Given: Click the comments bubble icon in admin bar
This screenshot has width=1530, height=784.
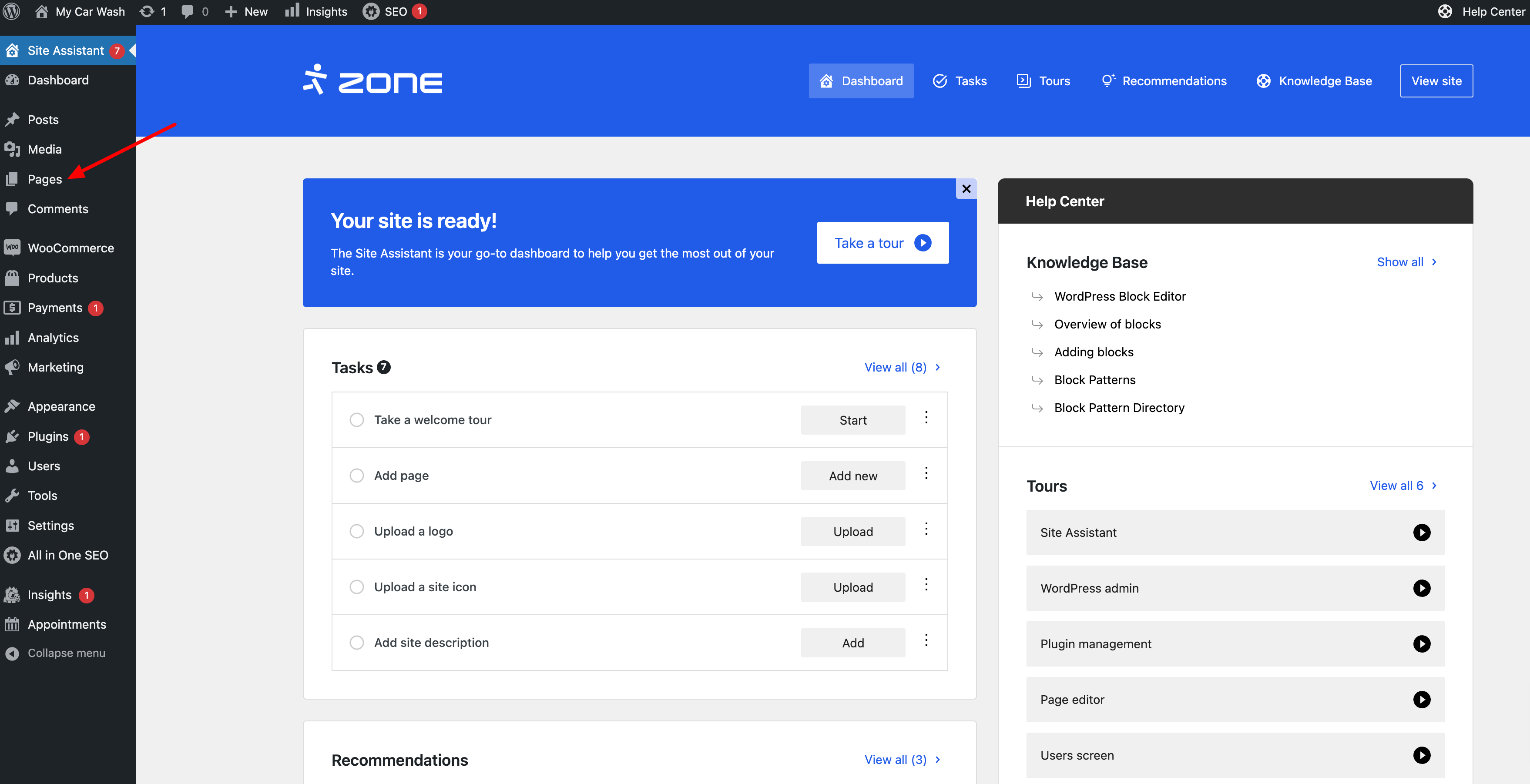Looking at the screenshot, I should [187, 11].
